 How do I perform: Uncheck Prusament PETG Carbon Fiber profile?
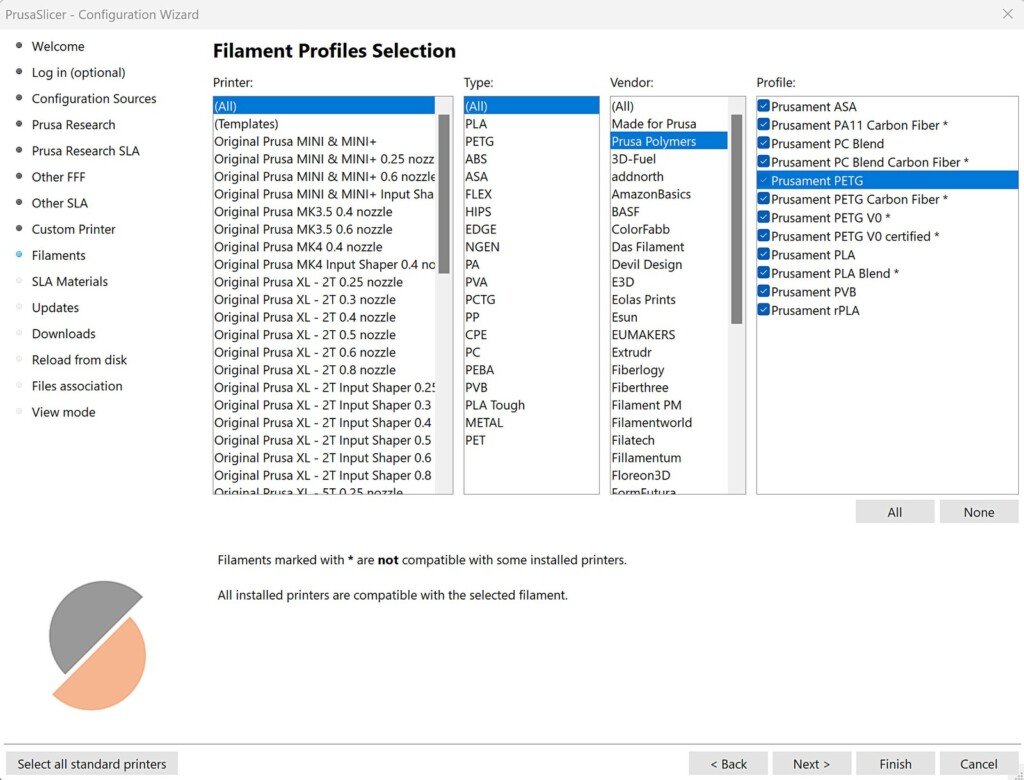pyautogui.click(x=763, y=199)
